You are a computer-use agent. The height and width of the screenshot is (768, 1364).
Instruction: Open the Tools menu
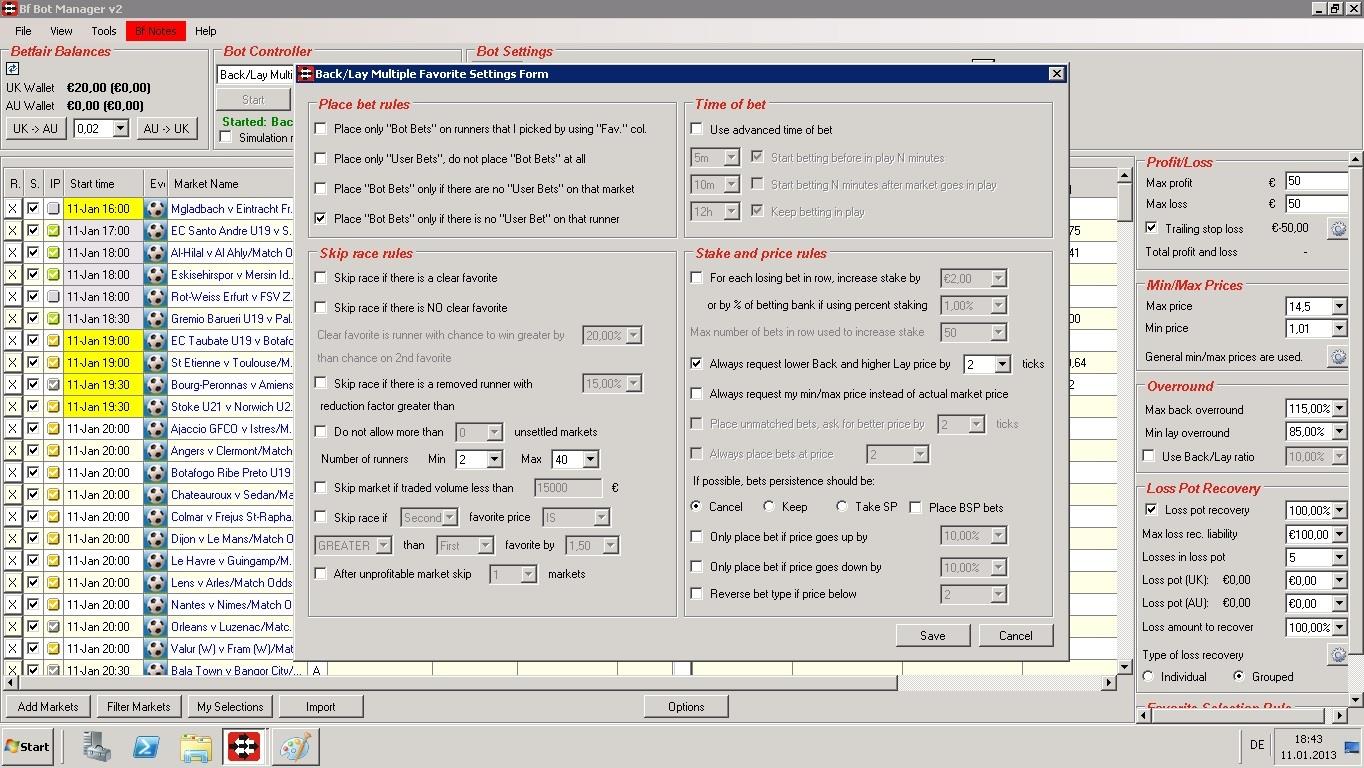(104, 31)
